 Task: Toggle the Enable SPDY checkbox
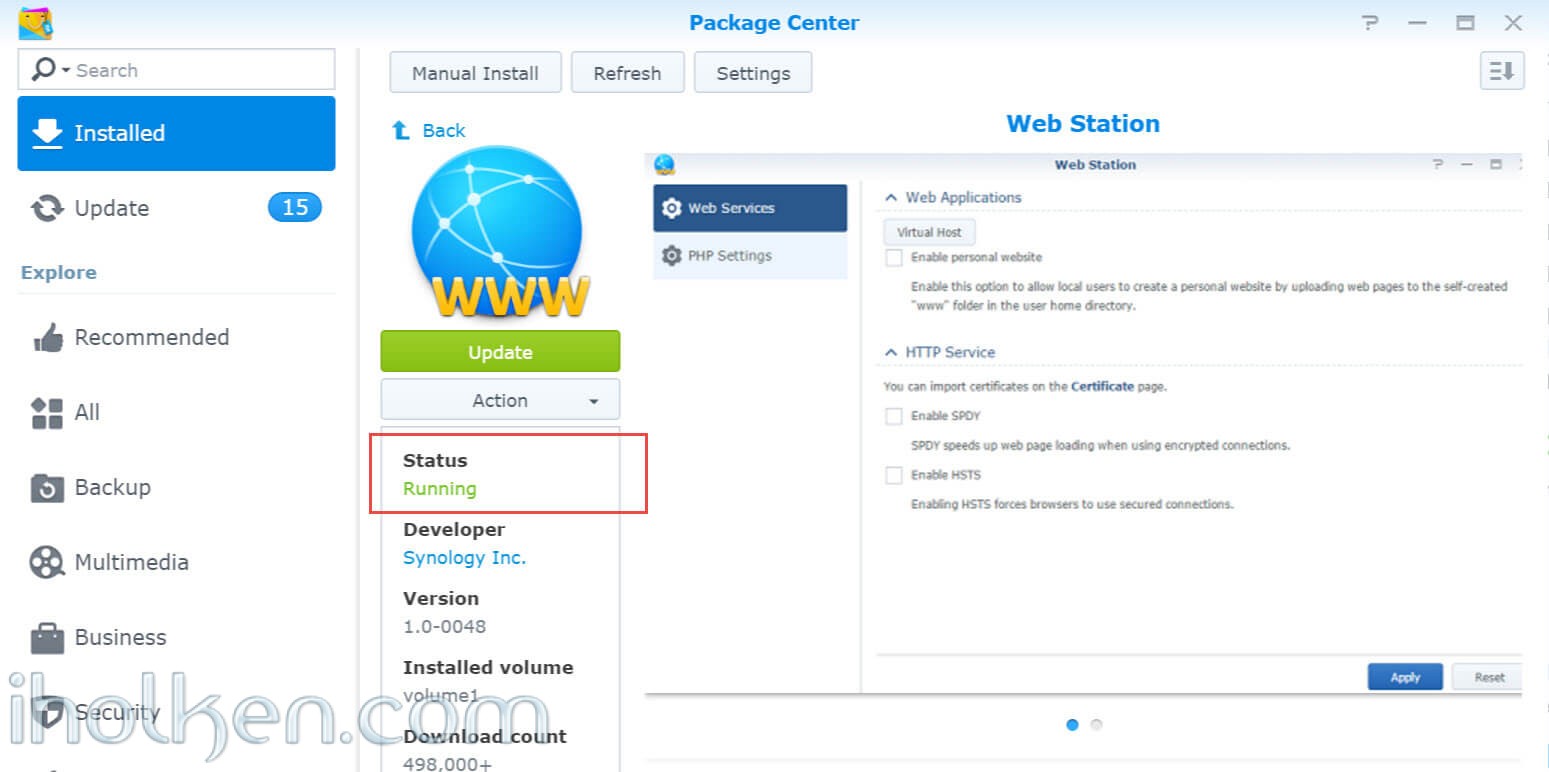pos(894,416)
